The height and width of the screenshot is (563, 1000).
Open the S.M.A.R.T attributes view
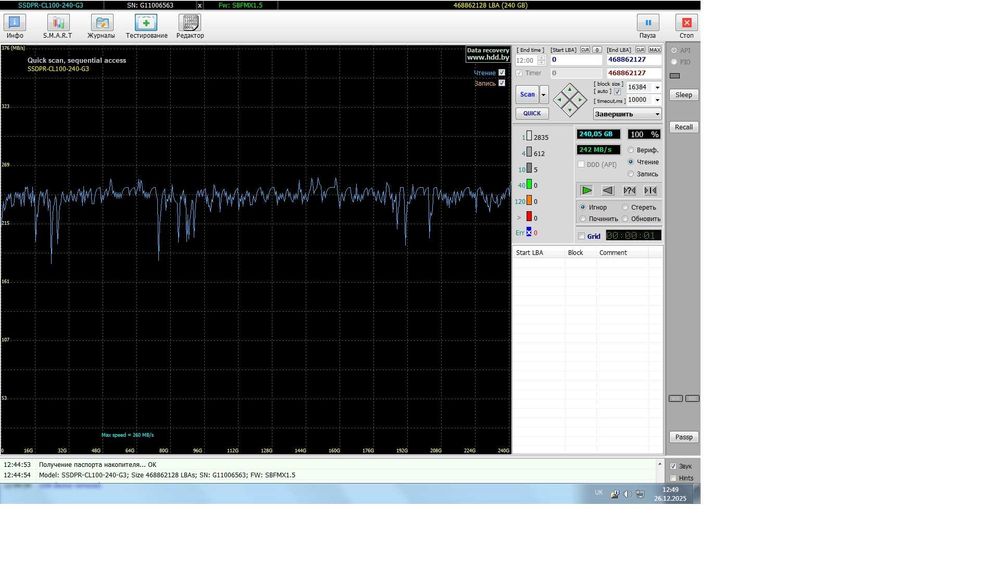57,27
